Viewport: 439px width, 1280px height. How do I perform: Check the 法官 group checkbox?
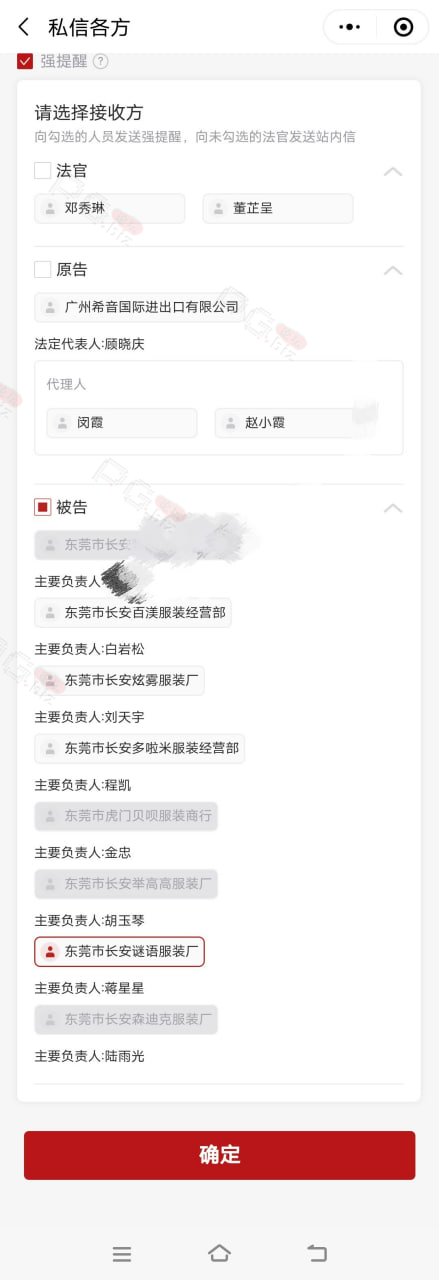coord(42,171)
